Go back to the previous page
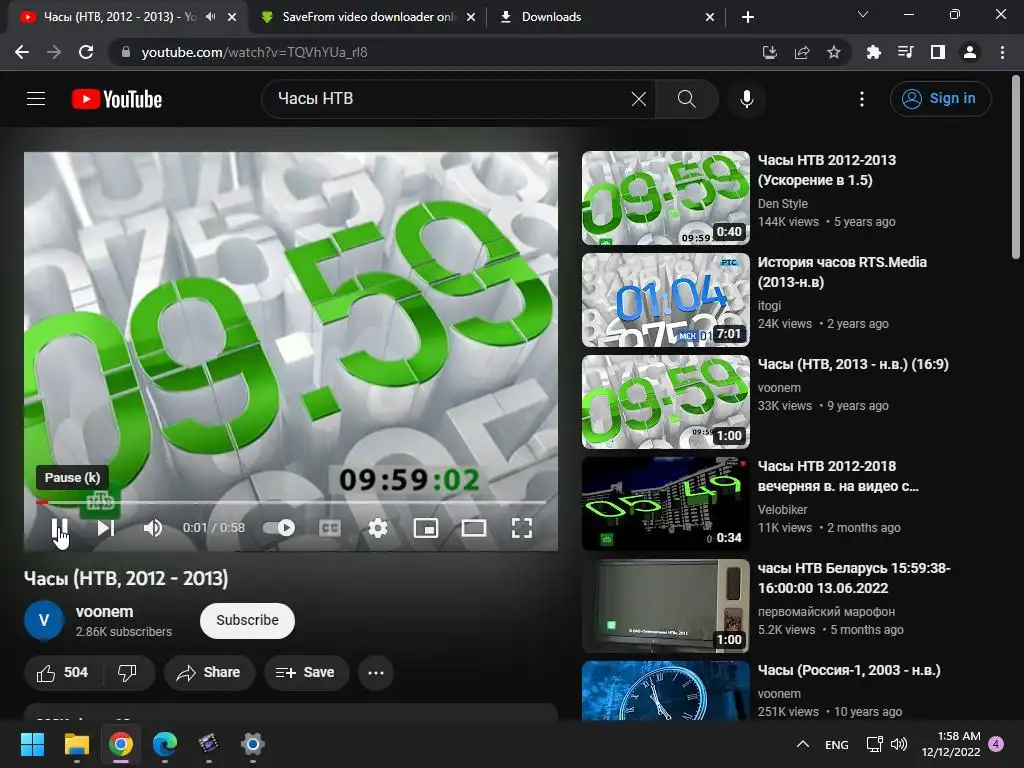The height and width of the screenshot is (768, 1024). pos(22,52)
